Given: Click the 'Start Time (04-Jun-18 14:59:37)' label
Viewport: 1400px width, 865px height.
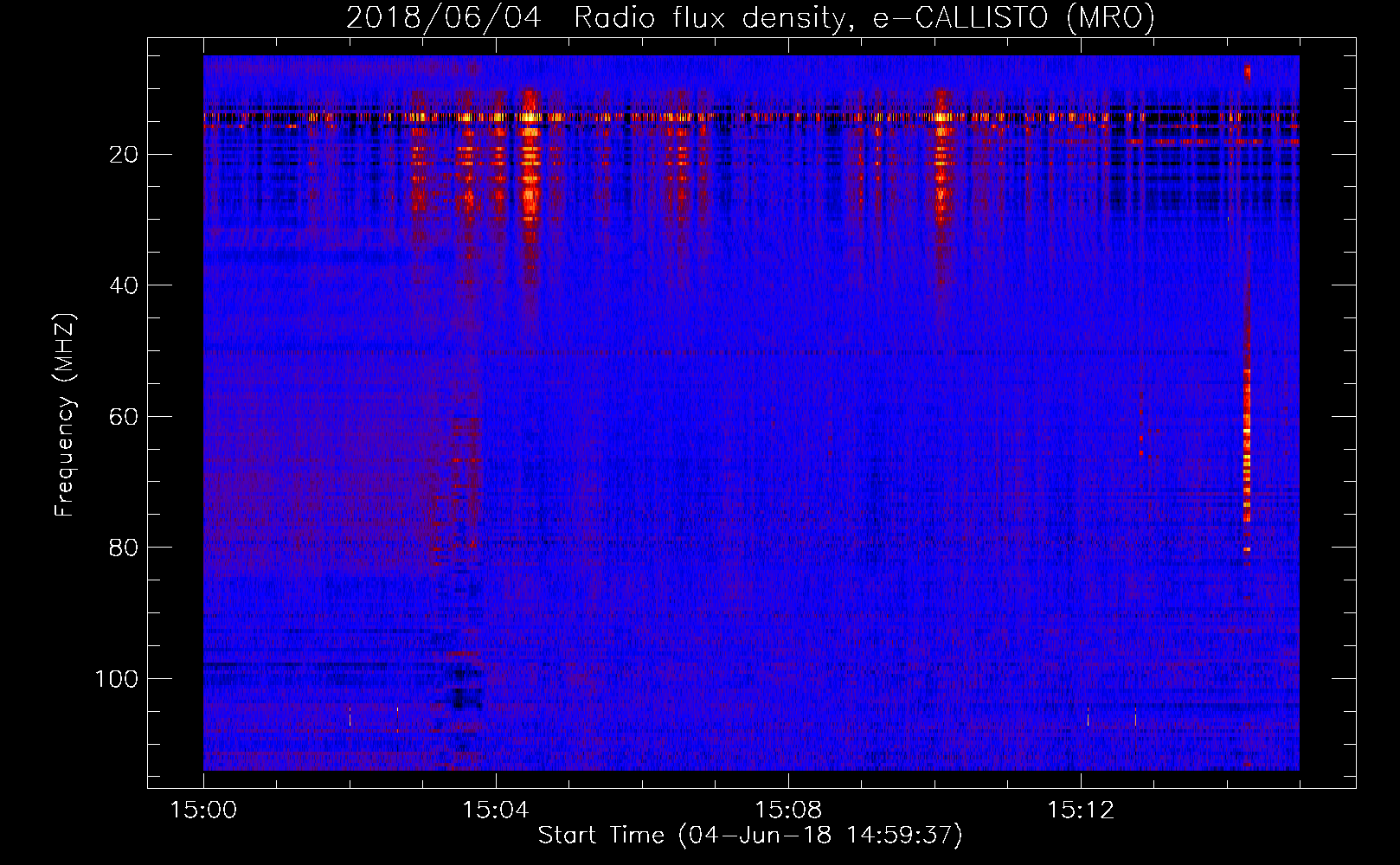Looking at the screenshot, I should coord(750,835).
